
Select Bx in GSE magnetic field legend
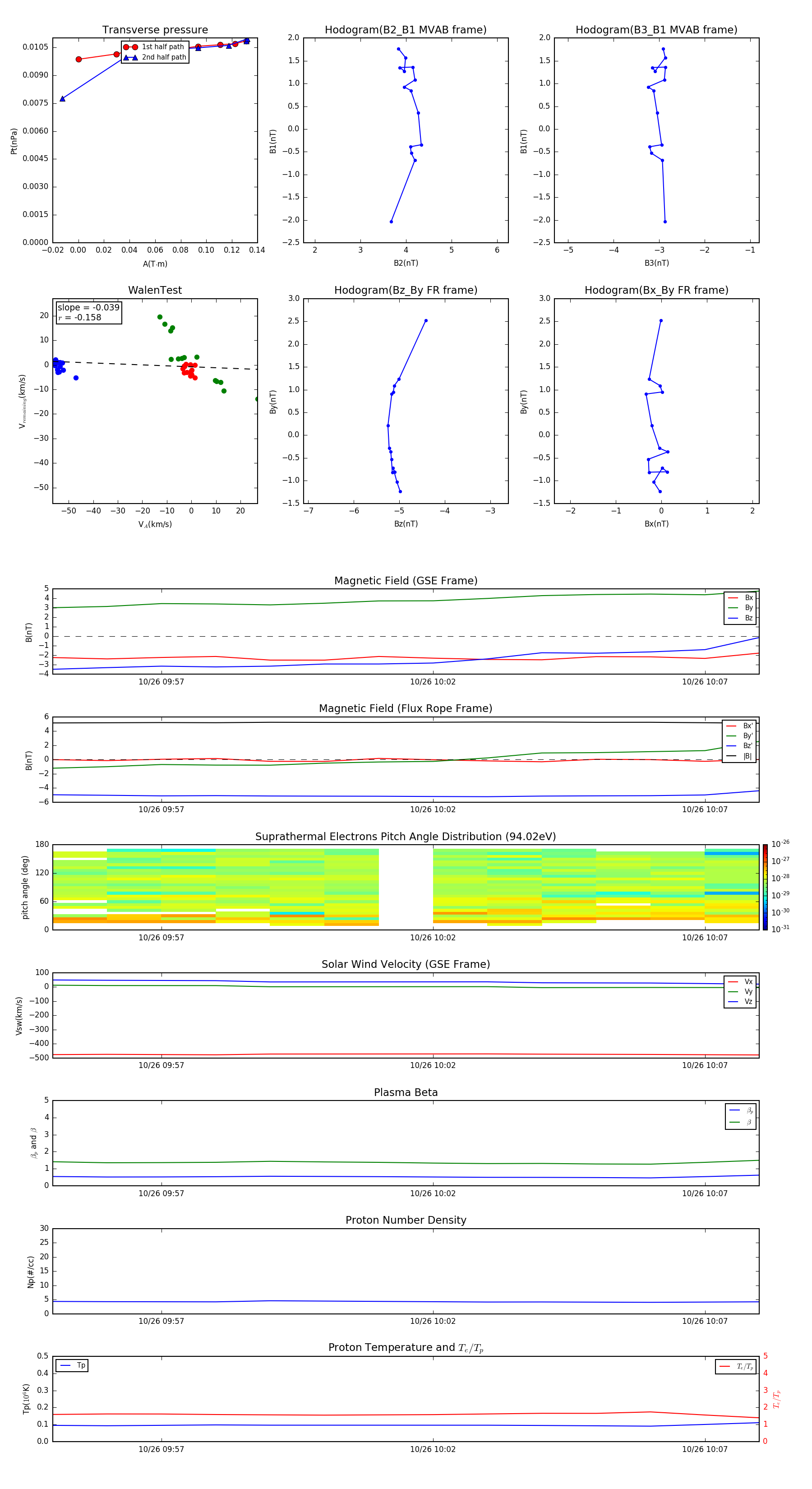[740, 598]
